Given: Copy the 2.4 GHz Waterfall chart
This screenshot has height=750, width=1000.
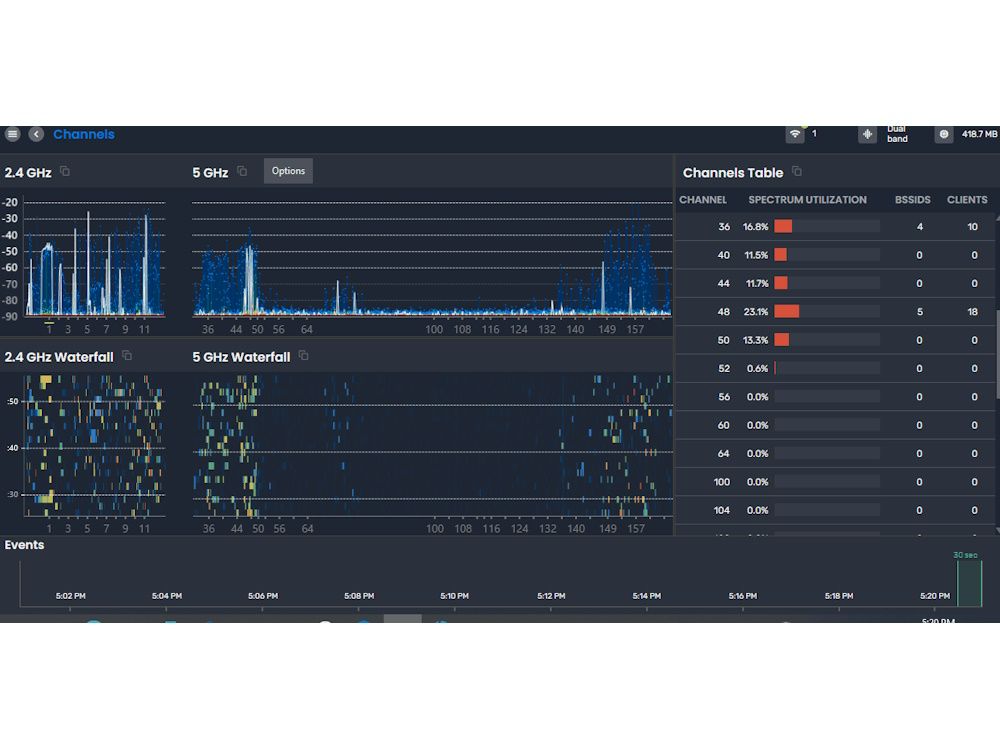Looking at the screenshot, I should [127, 355].
